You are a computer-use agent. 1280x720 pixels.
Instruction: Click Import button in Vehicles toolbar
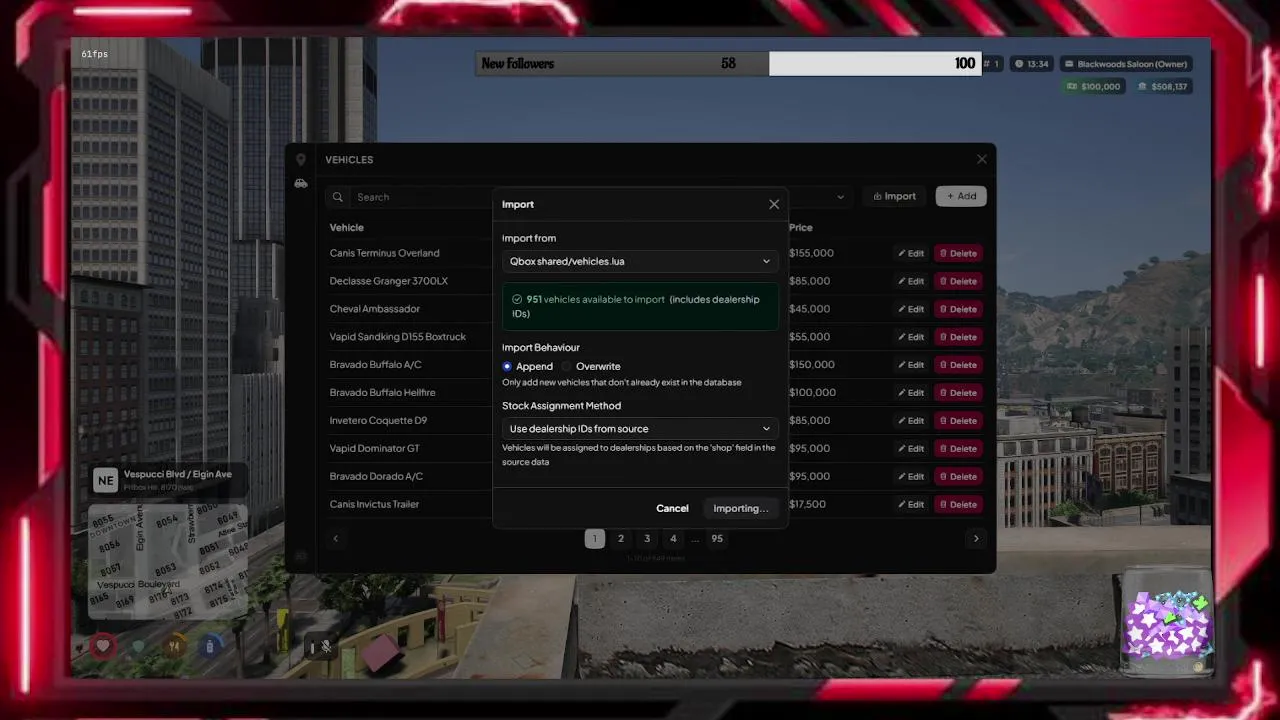[894, 196]
